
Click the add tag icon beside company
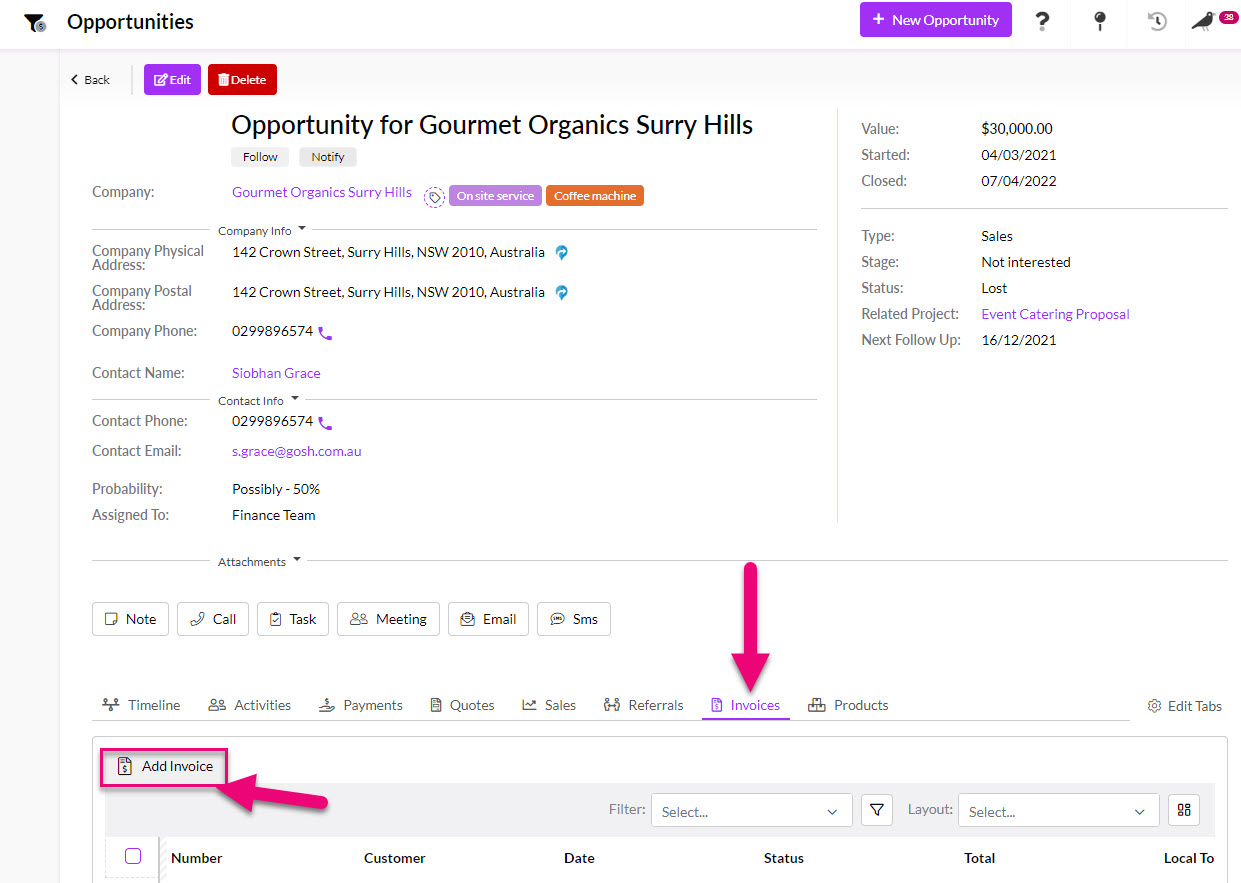click(434, 197)
